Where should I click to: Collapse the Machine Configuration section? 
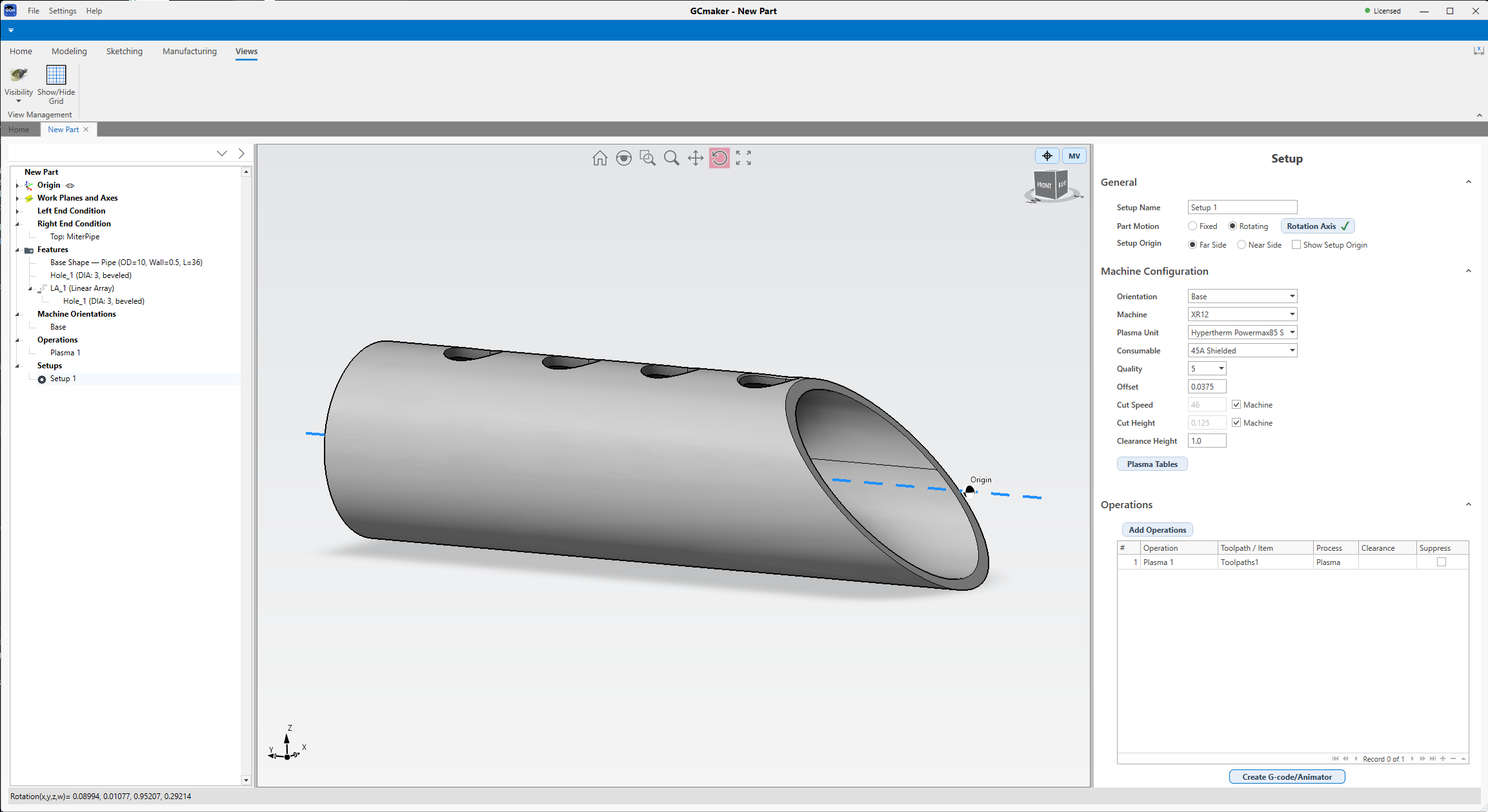pos(1469,272)
